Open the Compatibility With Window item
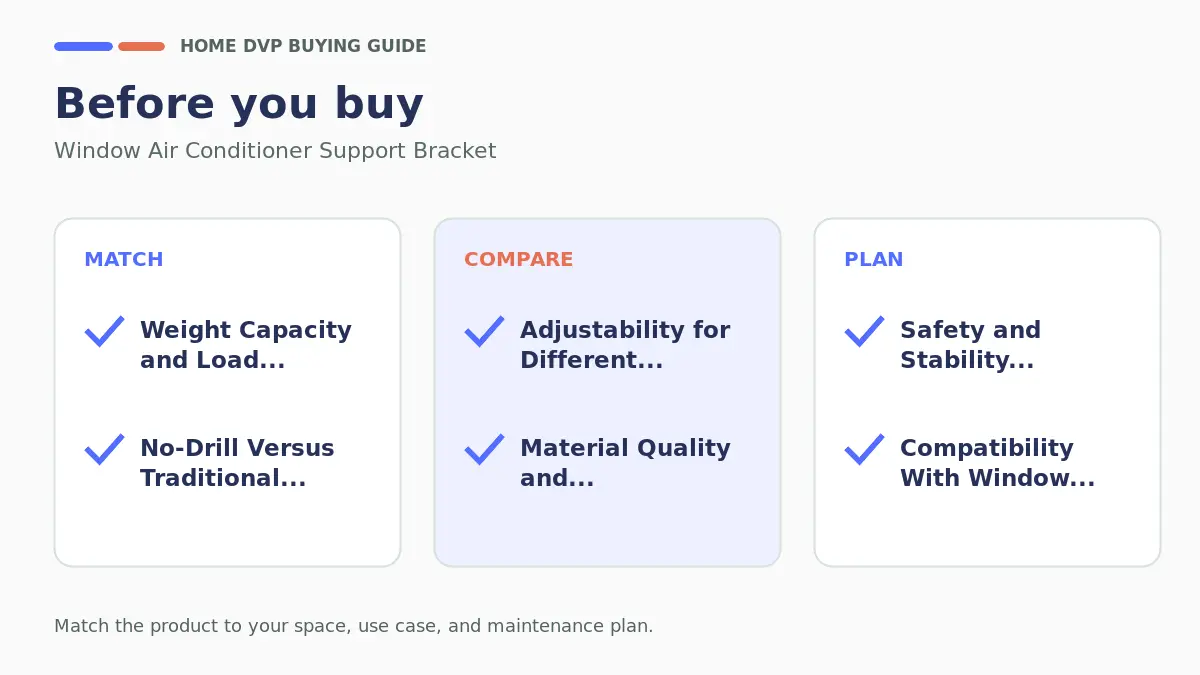This screenshot has height=675, width=1200. (x=998, y=463)
